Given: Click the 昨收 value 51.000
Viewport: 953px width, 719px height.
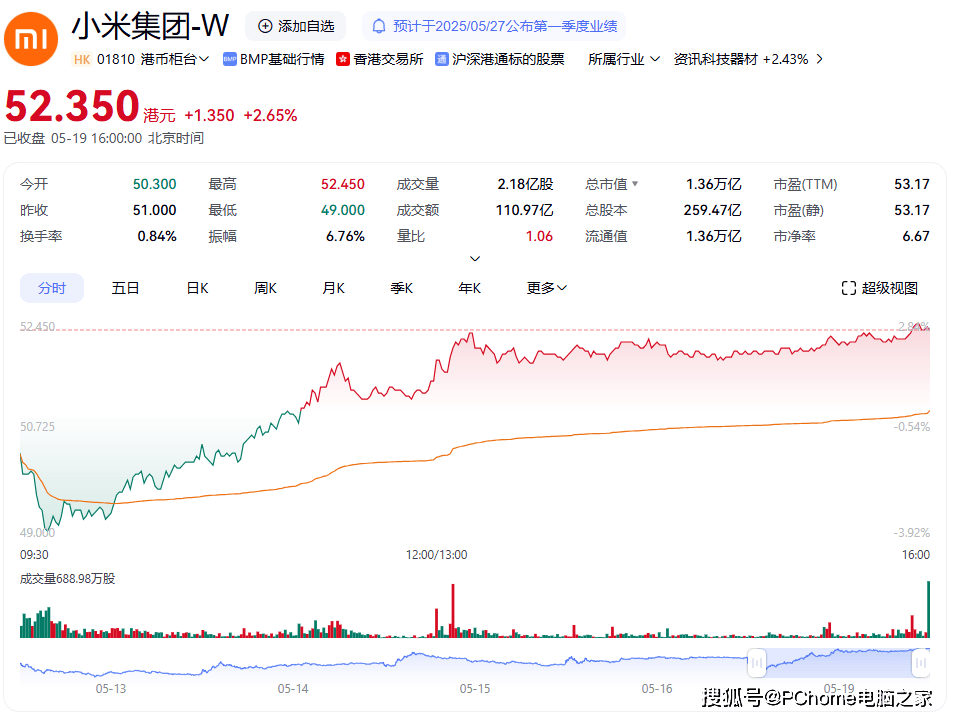Looking at the screenshot, I should coord(154,210).
